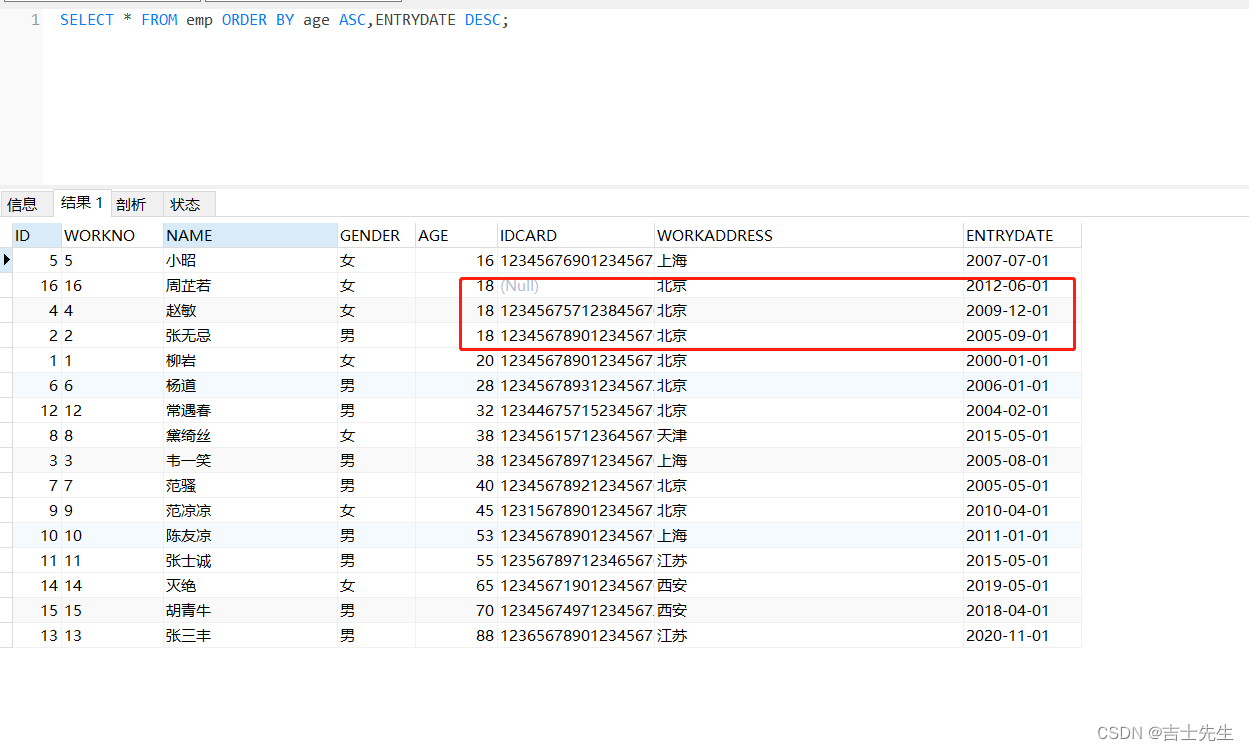Click the WORKADDRESS column header
This screenshot has width=1249, height=751.
(808, 236)
